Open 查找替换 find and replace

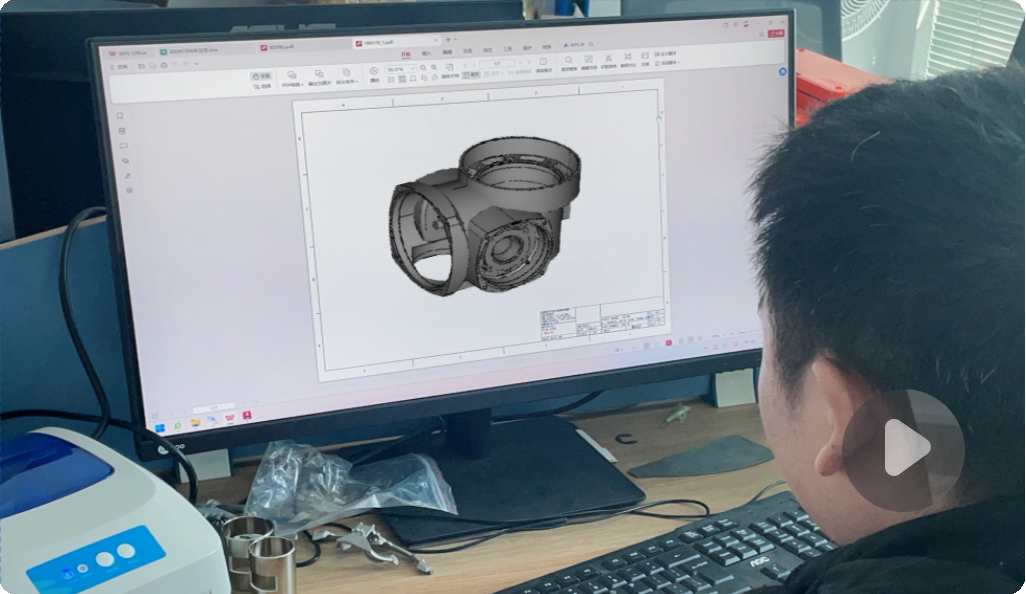point(569,63)
